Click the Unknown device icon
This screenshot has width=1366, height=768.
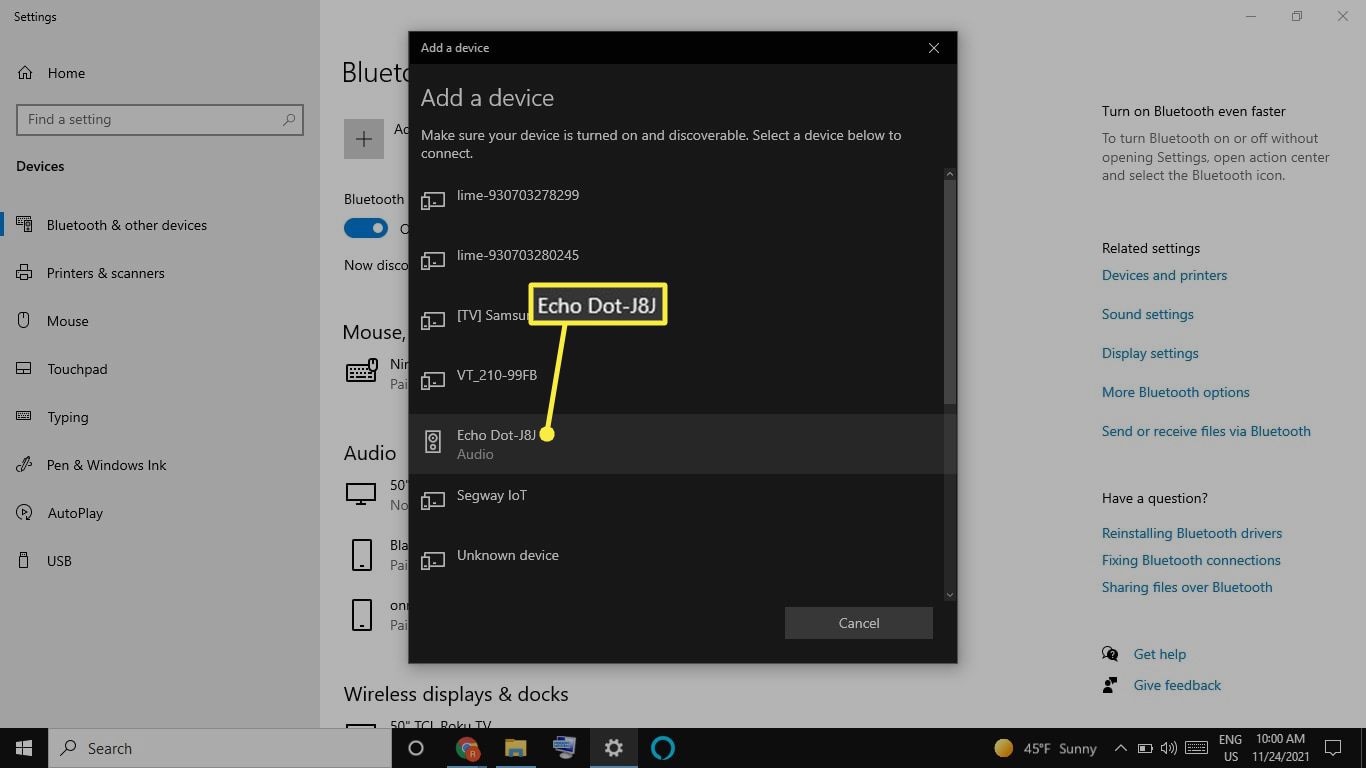433,561
